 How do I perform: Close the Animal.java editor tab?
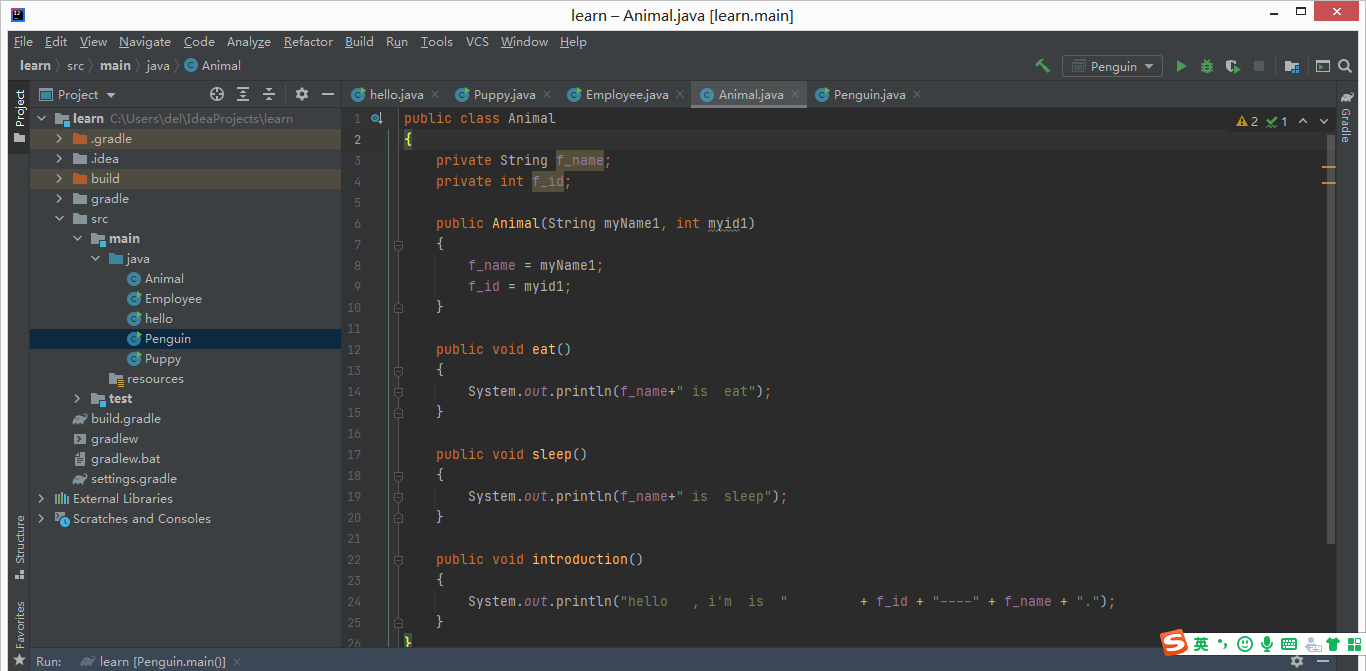click(796, 95)
